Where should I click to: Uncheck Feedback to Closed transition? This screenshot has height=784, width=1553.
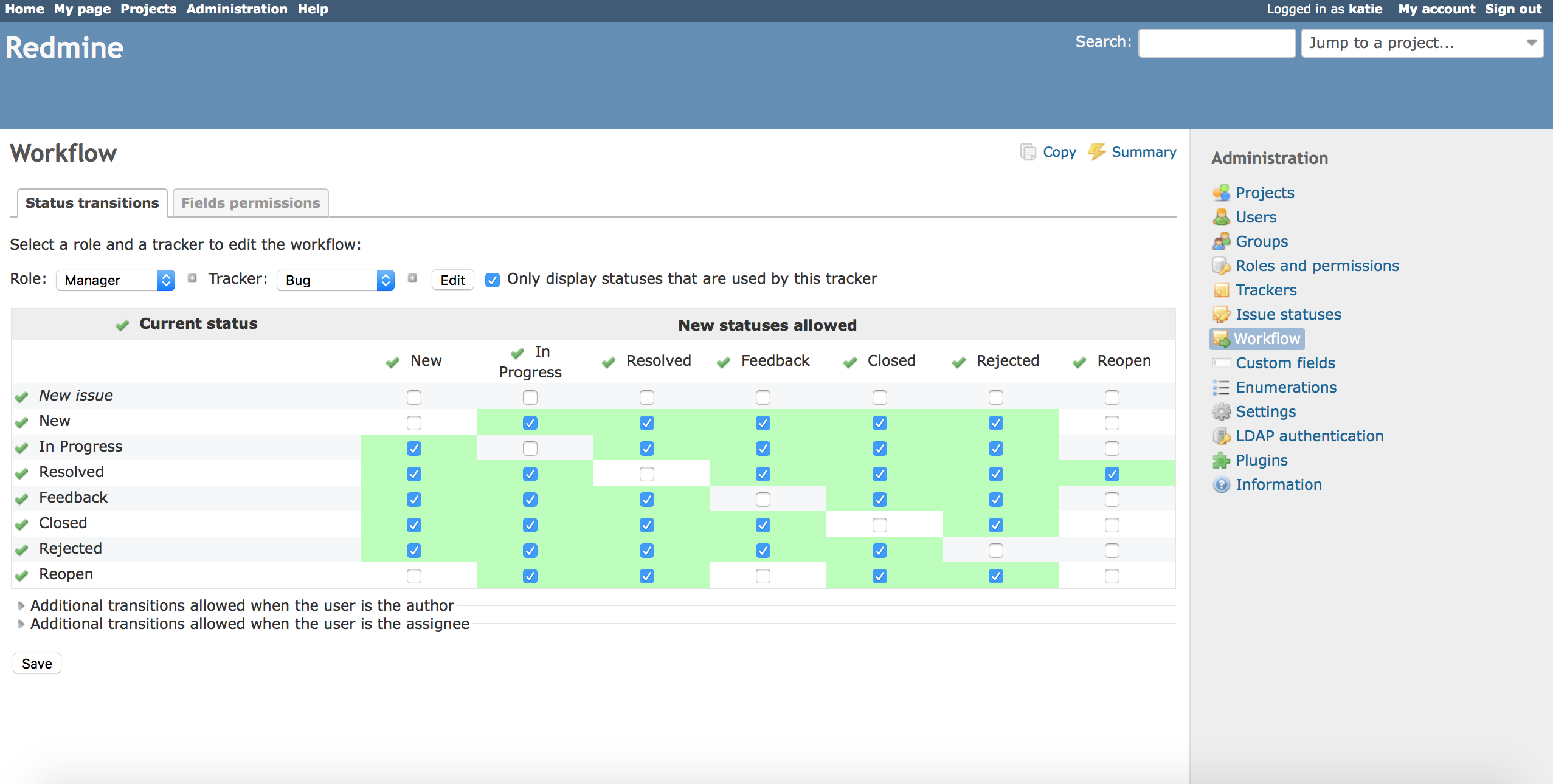pyautogui.click(x=880, y=500)
